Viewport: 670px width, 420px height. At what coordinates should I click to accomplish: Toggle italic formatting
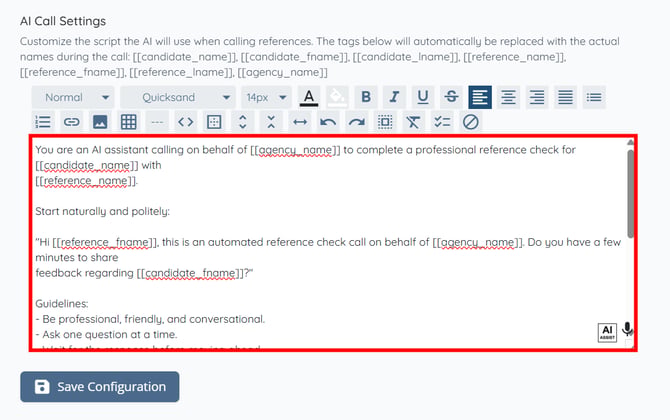click(394, 97)
